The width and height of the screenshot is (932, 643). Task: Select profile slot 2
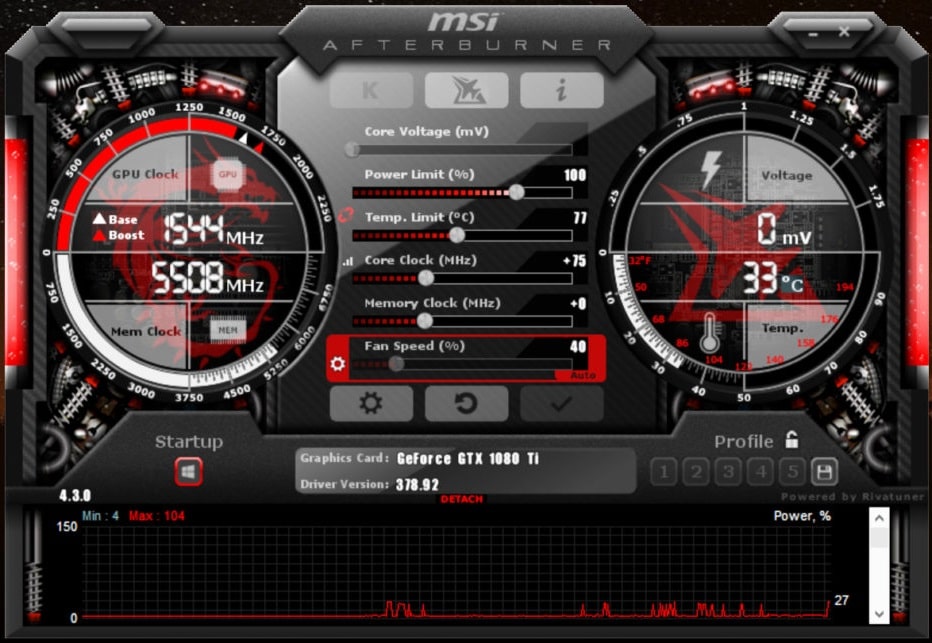pos(696,472)
